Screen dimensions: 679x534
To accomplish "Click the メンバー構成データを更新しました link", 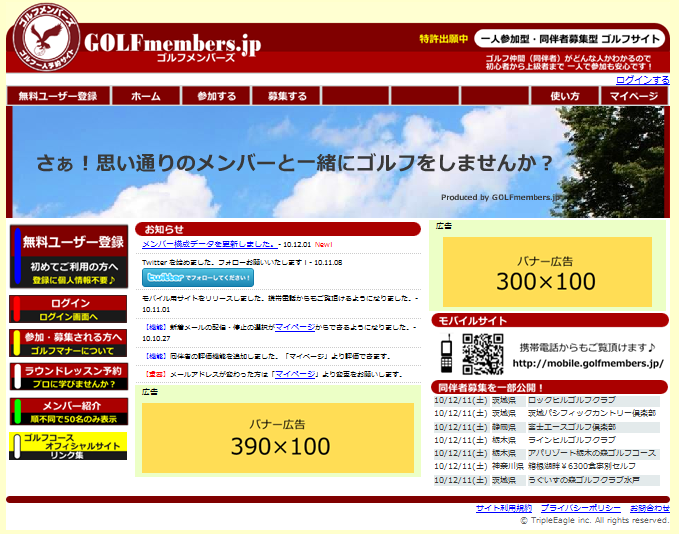I will [210, 244].
